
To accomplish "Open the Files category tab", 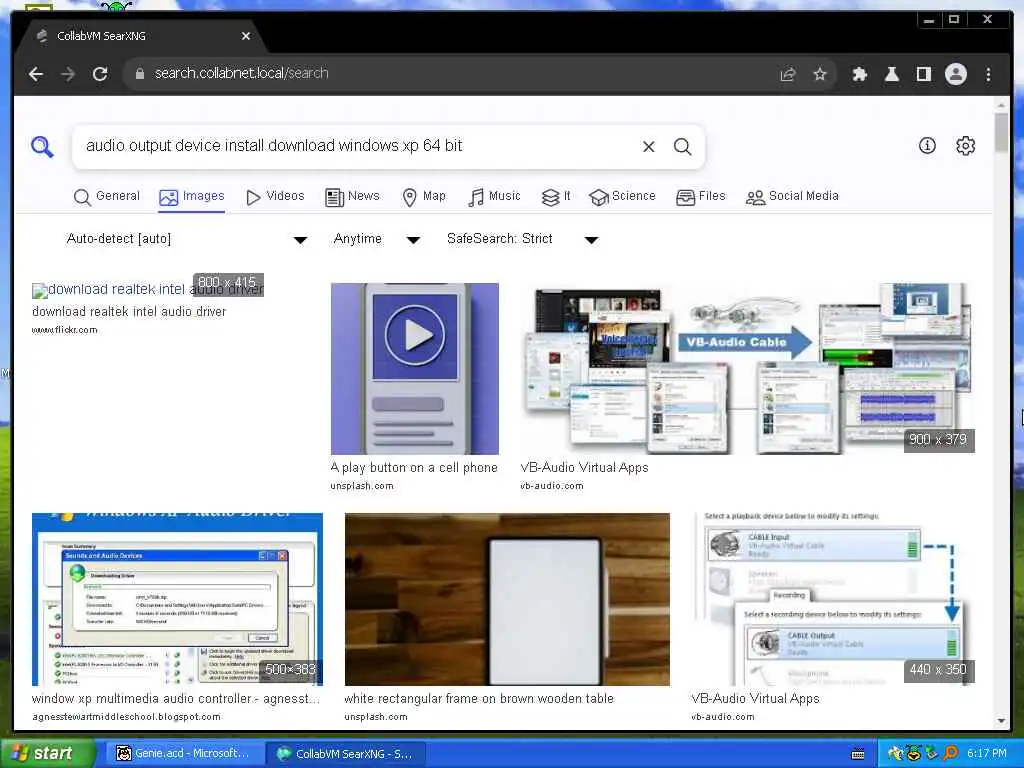I will click(x=701, y=197).
